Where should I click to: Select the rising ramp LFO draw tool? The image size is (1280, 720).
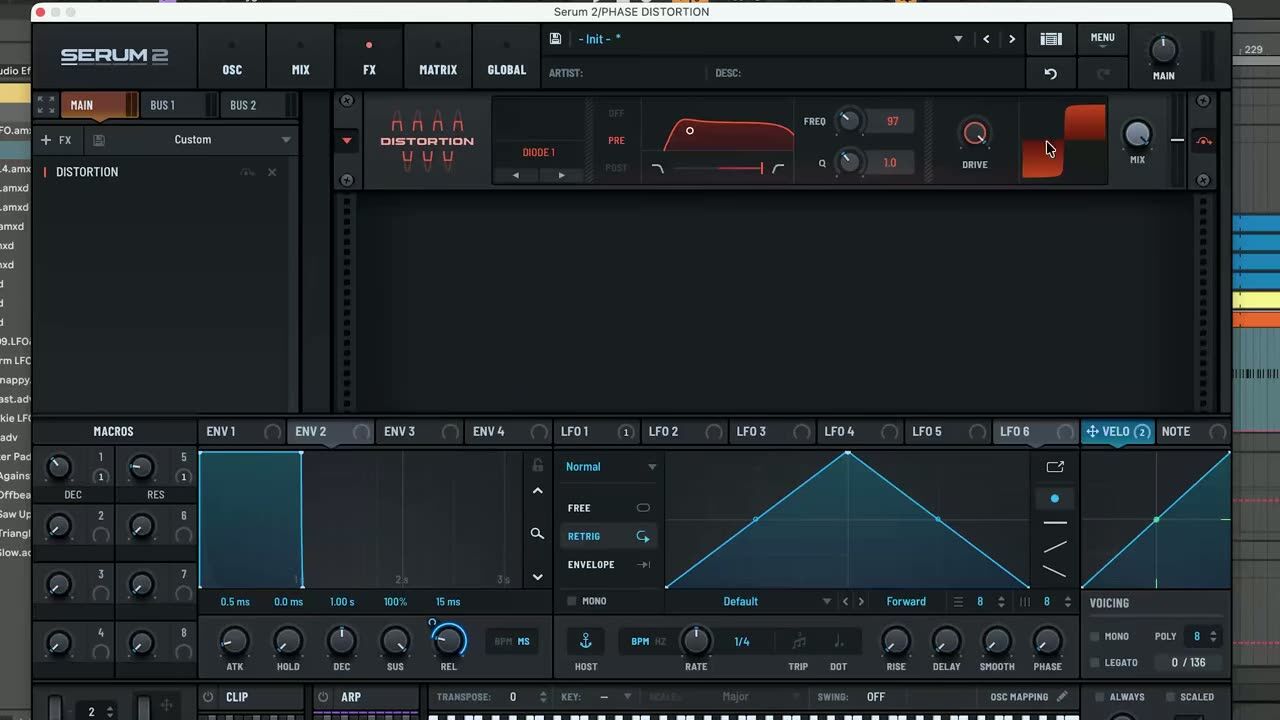pos(1055,547)
